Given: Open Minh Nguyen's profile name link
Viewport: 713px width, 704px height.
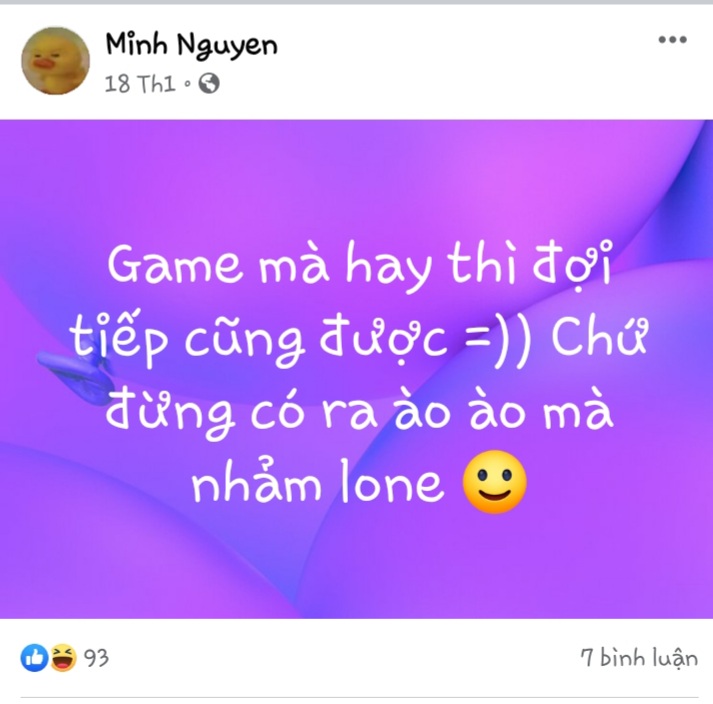Looking at the screenshot, I should (191, 45).
